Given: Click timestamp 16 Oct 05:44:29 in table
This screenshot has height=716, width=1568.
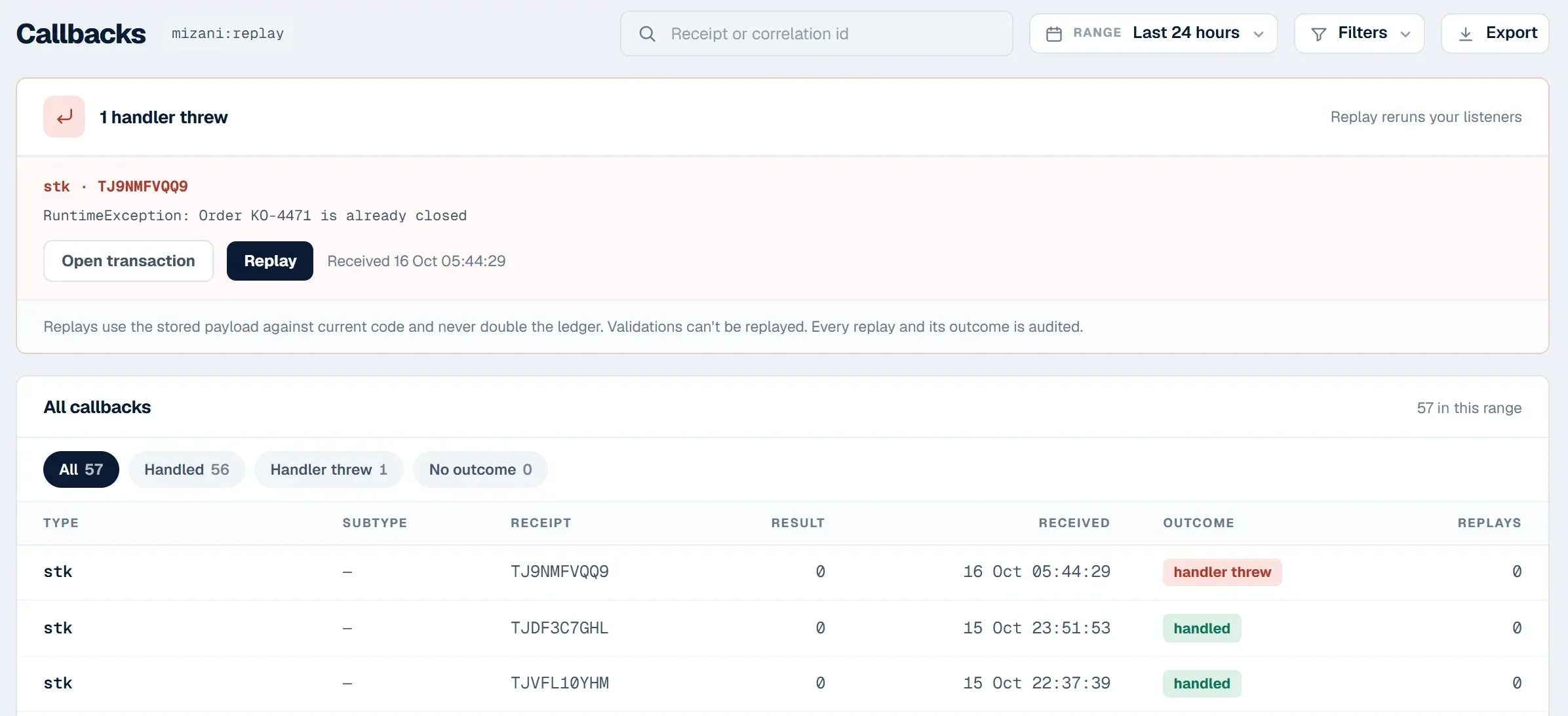Looking at the screenshot, I should (x=1037, y=572).
